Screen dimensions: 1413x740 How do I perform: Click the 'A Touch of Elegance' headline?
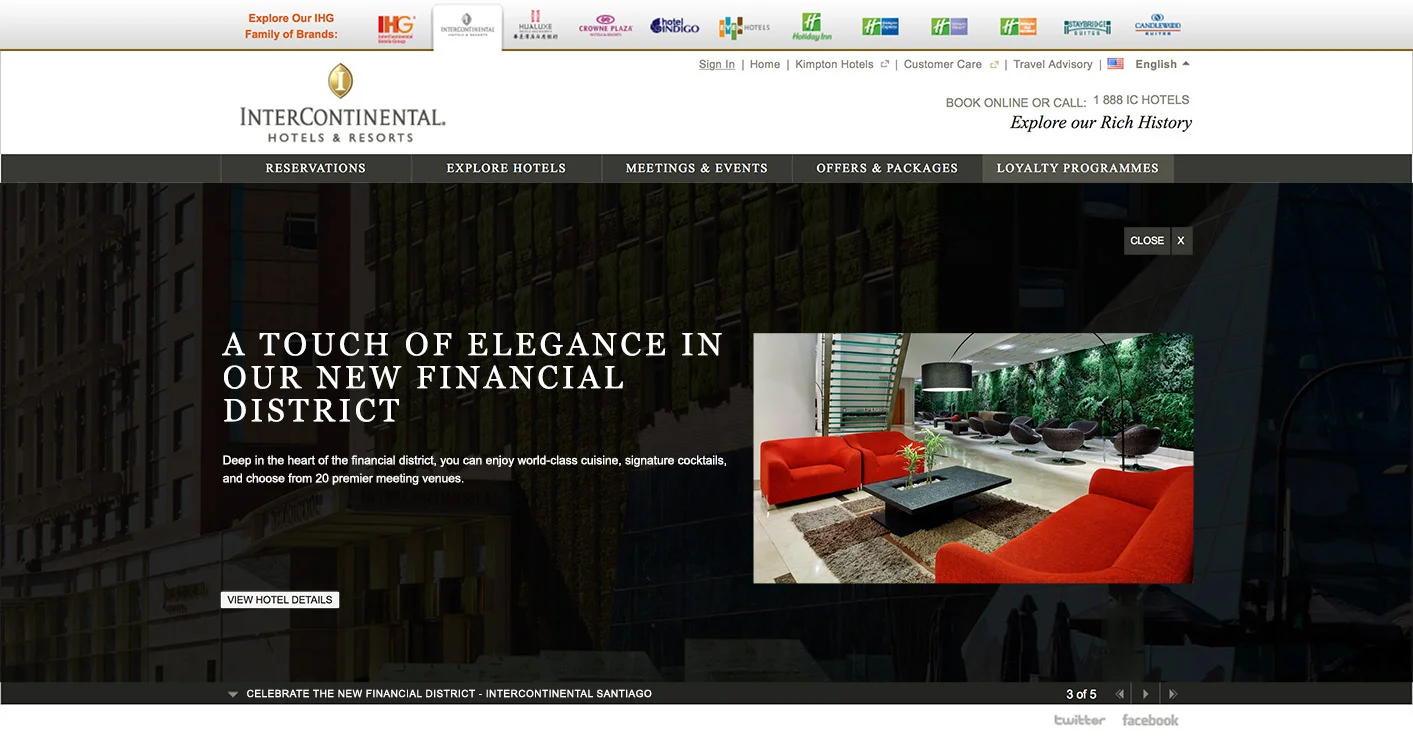click(x=473, y=377)
